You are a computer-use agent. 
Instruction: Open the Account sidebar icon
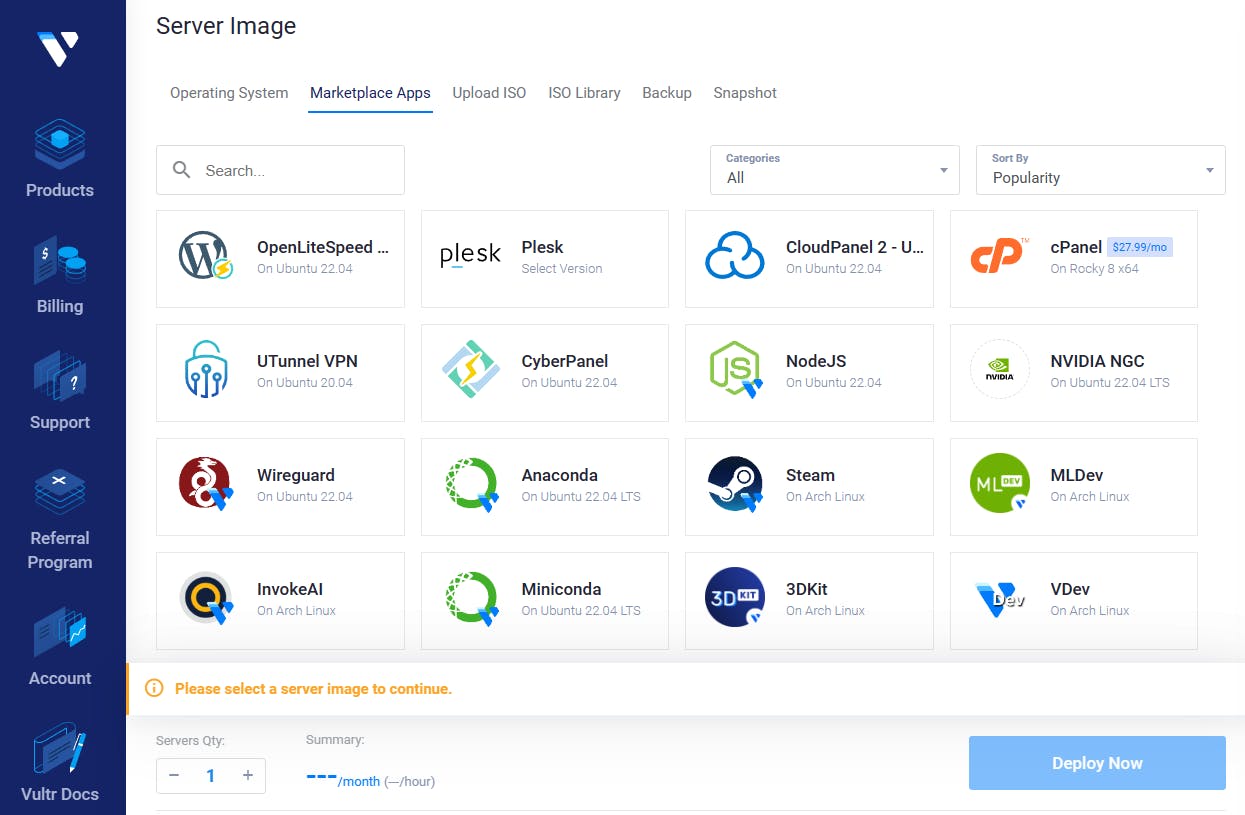click(x=60, y=632)
